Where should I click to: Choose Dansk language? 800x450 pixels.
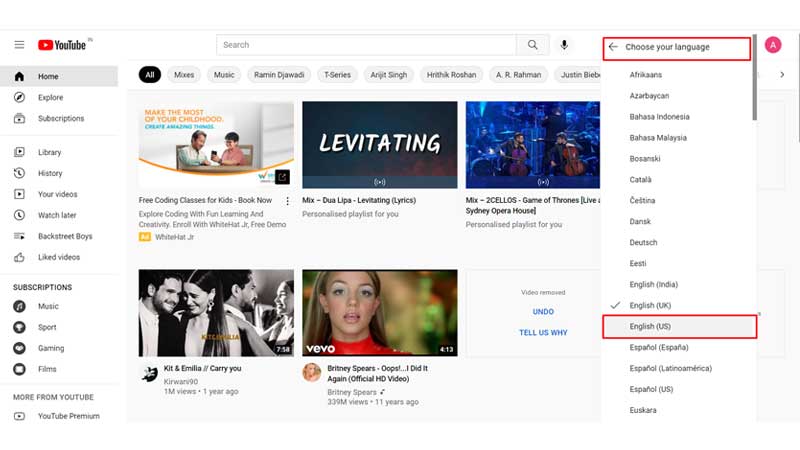coord(679,221)
